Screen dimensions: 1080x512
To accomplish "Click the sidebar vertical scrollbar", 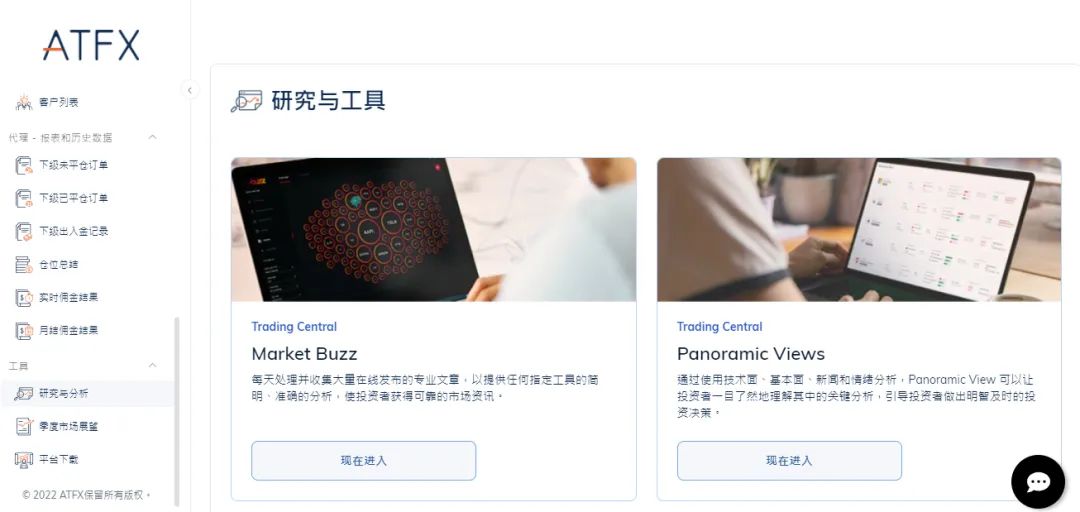I will coord(177,412).
